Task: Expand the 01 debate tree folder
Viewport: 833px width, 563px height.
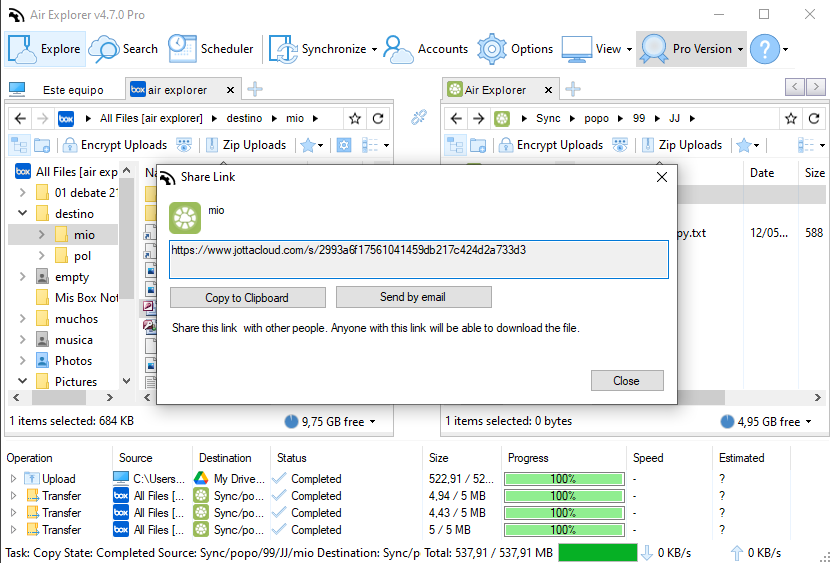Action: click(22, 192)
